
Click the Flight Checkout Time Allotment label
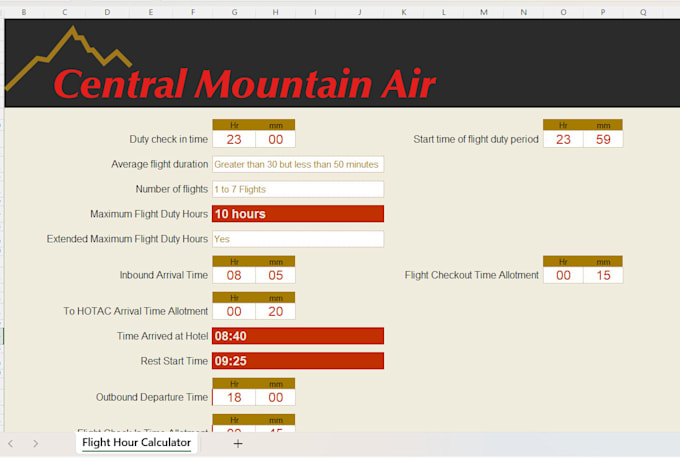click(472, 275)
